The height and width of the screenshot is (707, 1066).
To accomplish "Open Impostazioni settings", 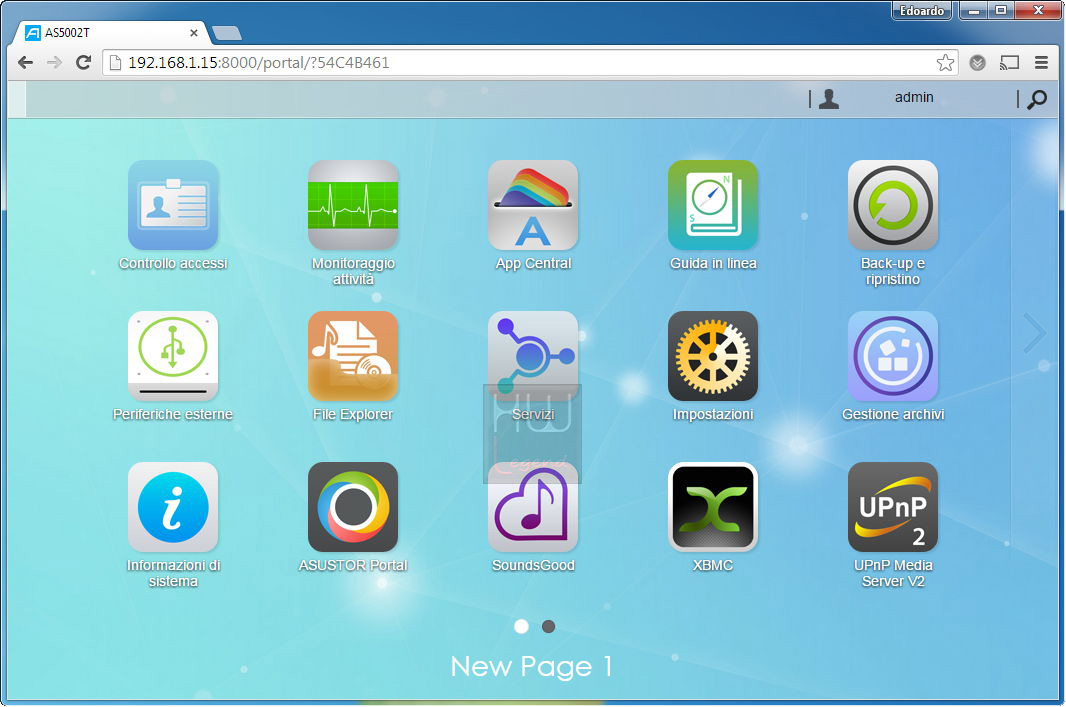I will tap(712, 356).
